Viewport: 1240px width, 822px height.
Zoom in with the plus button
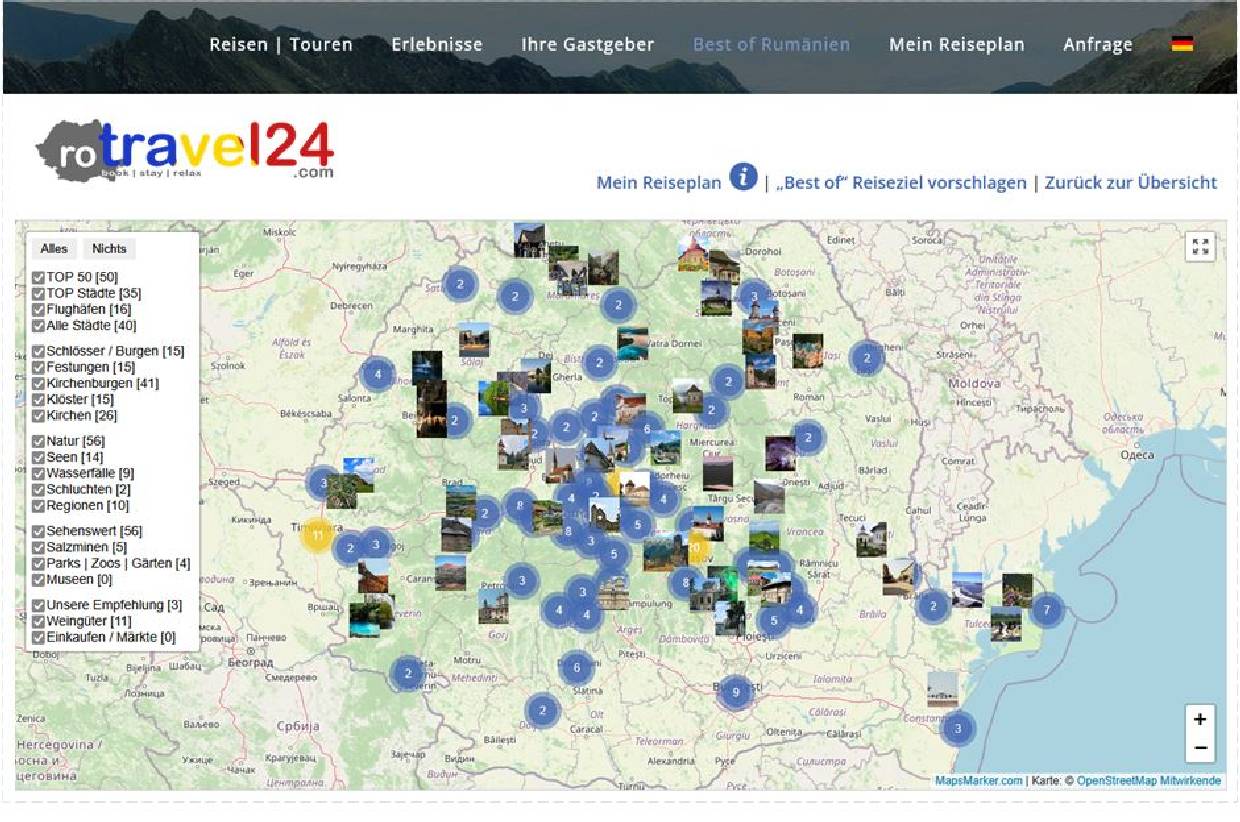pyautogui.click(x=1200, y=719)
